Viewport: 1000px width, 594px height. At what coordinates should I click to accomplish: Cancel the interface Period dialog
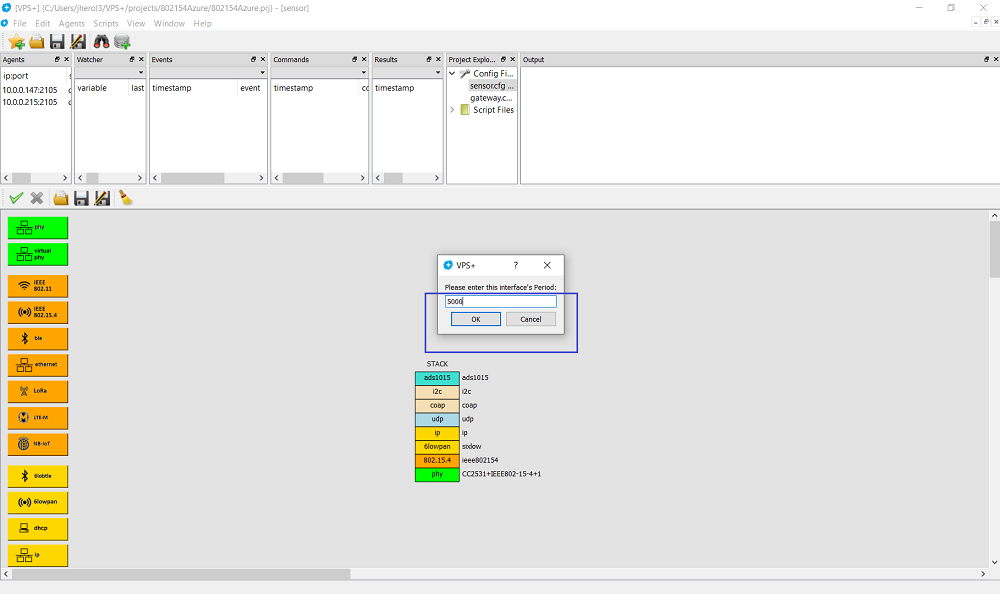[530, 319]
